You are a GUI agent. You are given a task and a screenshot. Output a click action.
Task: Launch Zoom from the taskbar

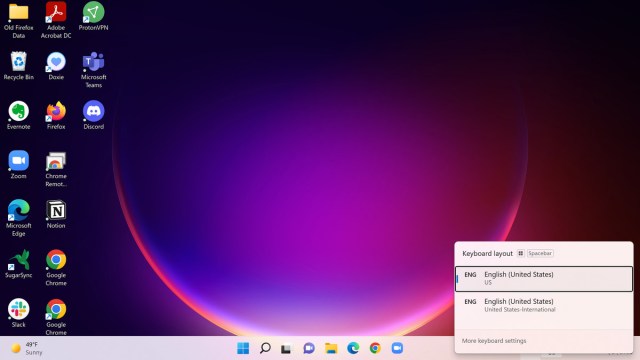[x=397, y=348]
